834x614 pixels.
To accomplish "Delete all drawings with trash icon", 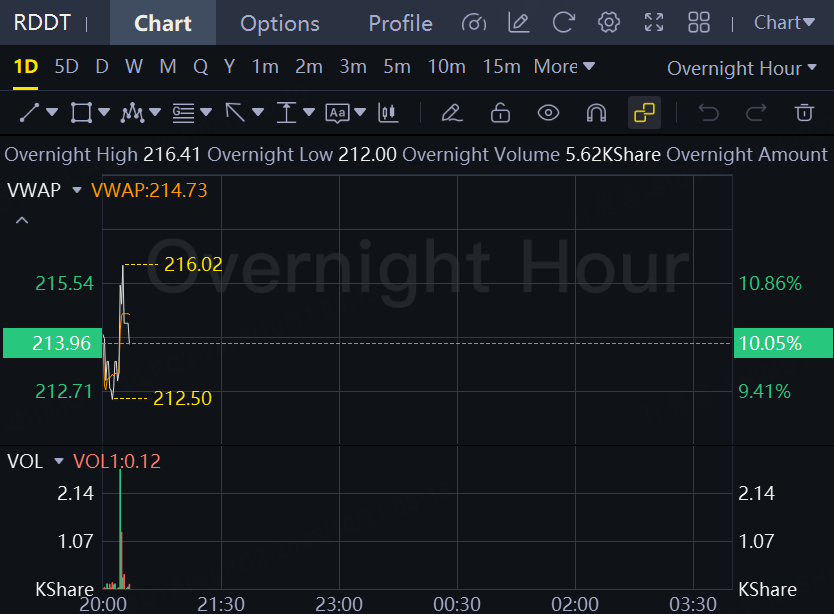I will [804, 113].
